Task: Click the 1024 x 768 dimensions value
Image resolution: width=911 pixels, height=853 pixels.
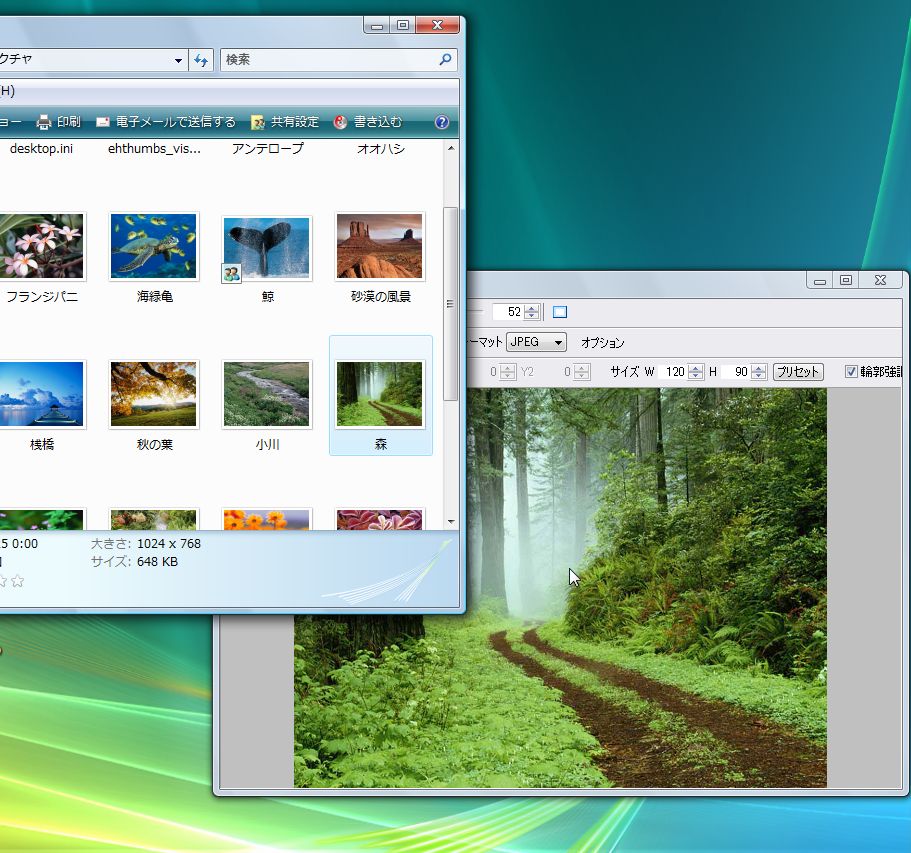Action: pos(169,544)
